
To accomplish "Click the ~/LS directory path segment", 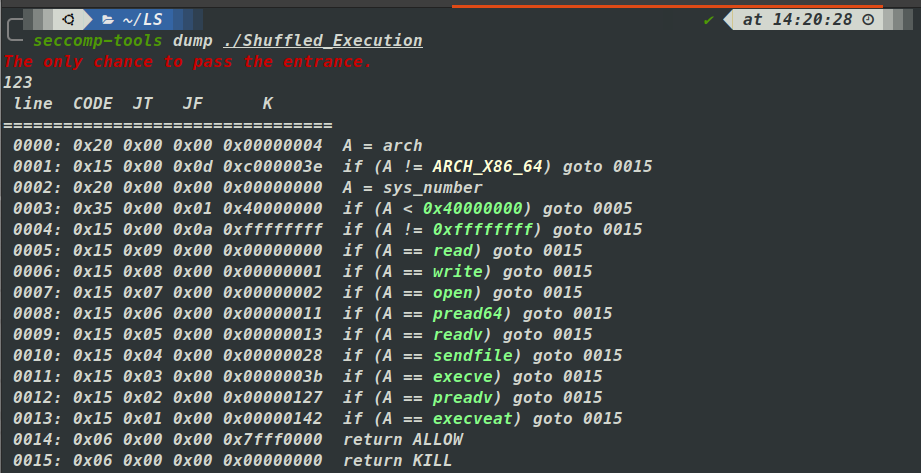I will point(140,19).
